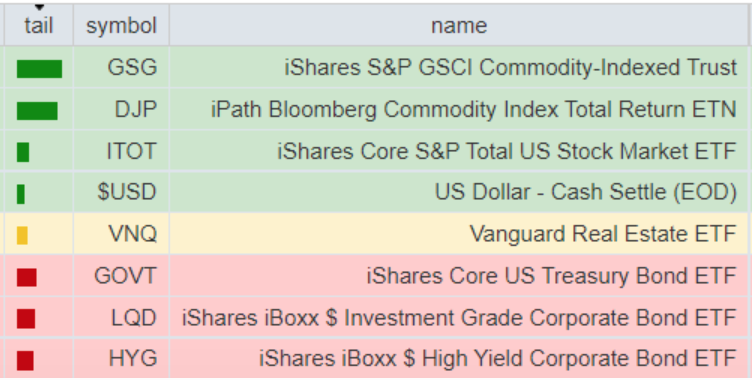Sort by the name column header
Screen dimensions: 752x380
pos(459,25)
